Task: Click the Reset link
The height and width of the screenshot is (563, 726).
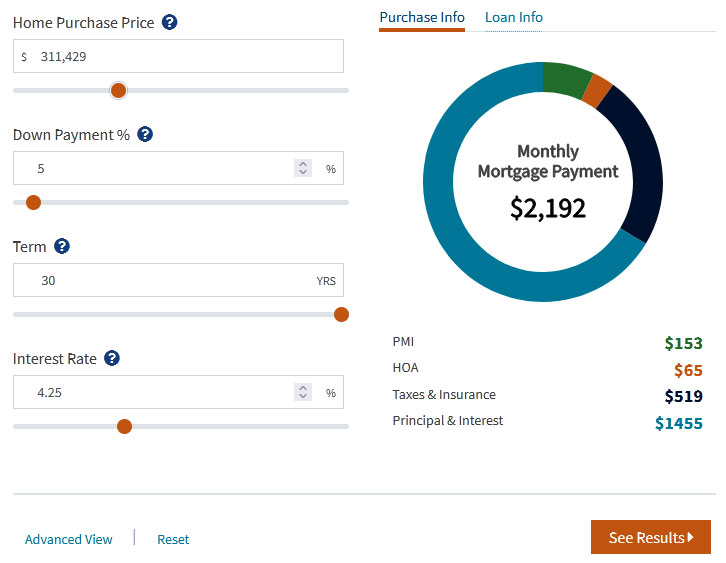Action: pyautogui.click(x=173, y=539)
